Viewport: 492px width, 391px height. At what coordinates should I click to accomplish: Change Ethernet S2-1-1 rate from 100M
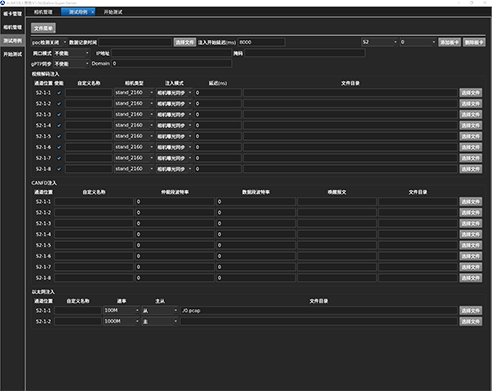point(121,310)
